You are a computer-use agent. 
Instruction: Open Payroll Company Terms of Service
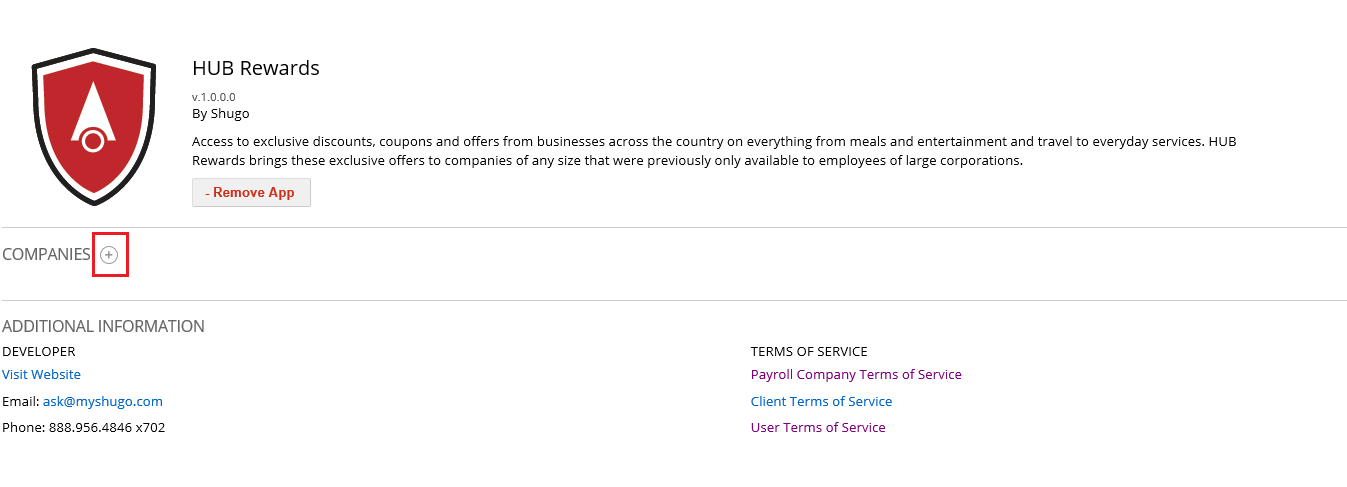tap(855, 374)
